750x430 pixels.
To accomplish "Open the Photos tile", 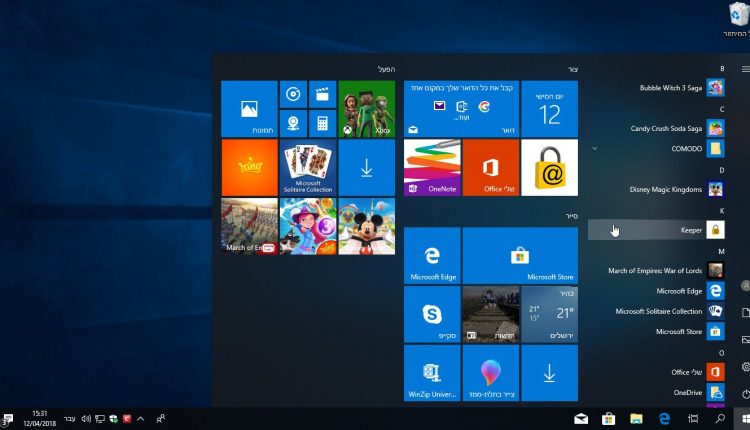I will tap(249, 109).
